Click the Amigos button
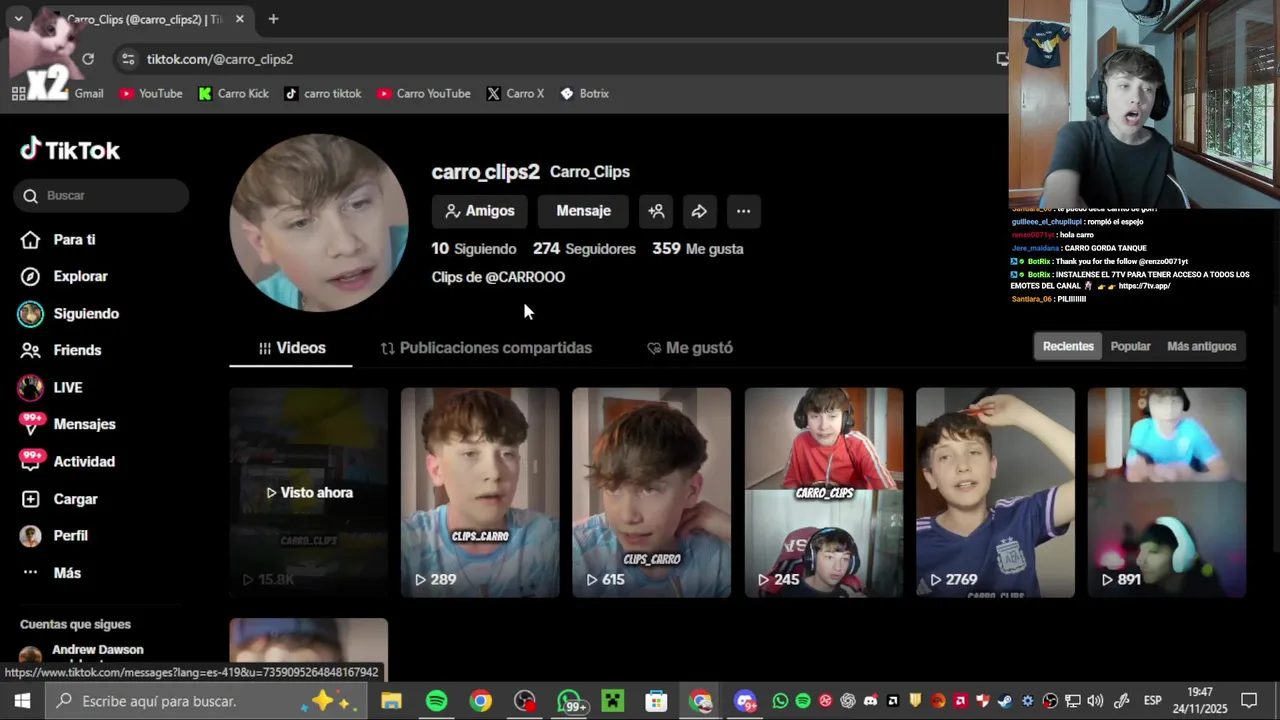 pos(480,211)
